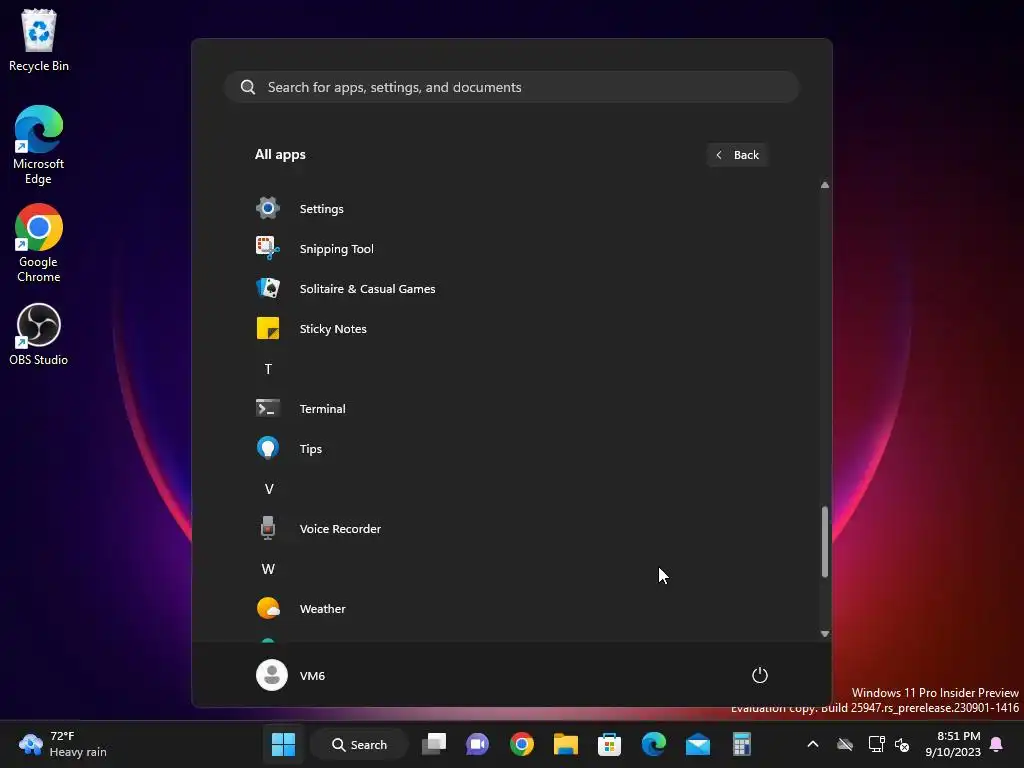Click the scroll up arrow of app list
The width and height of the screenshot is (1024, 768).
point(825,185)
